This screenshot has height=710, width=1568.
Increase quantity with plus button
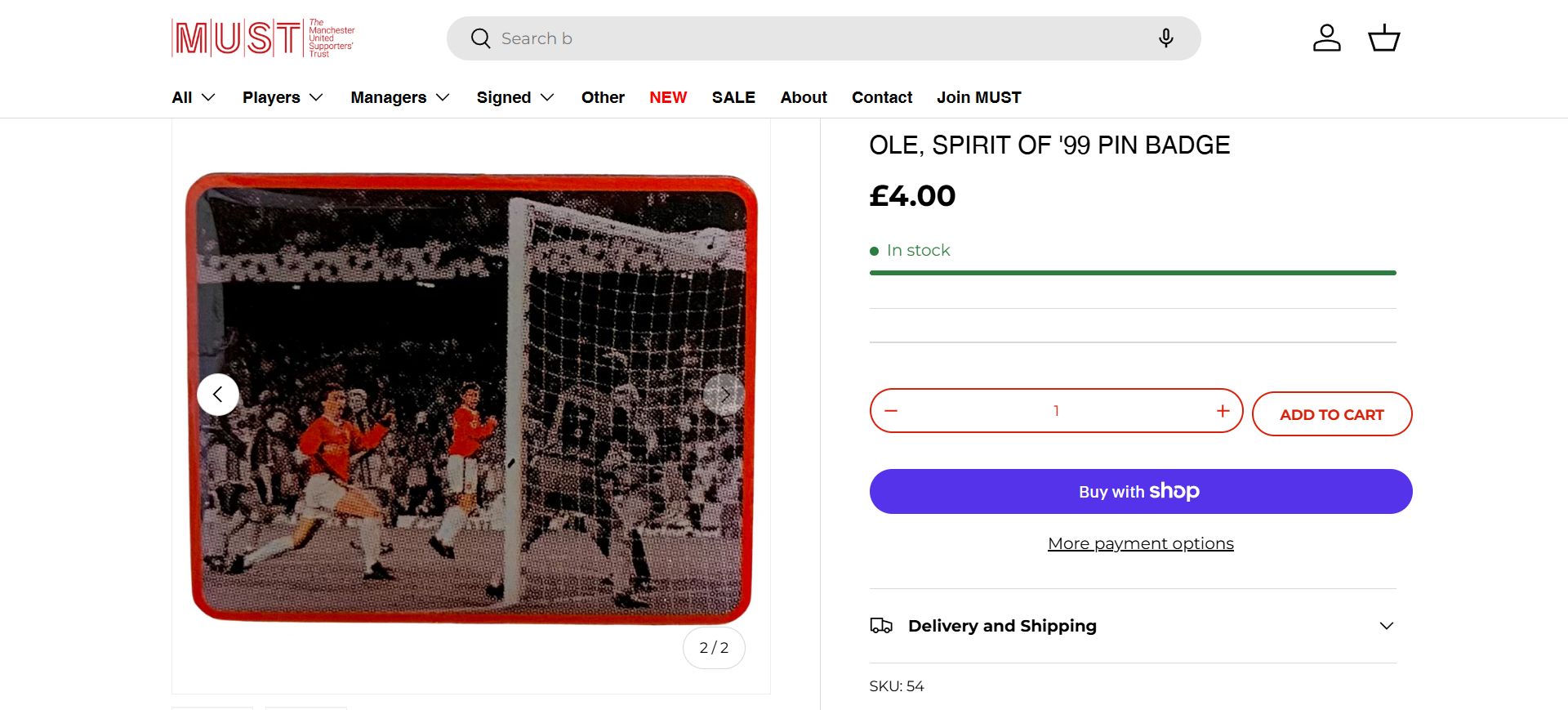coord(1223,411)
